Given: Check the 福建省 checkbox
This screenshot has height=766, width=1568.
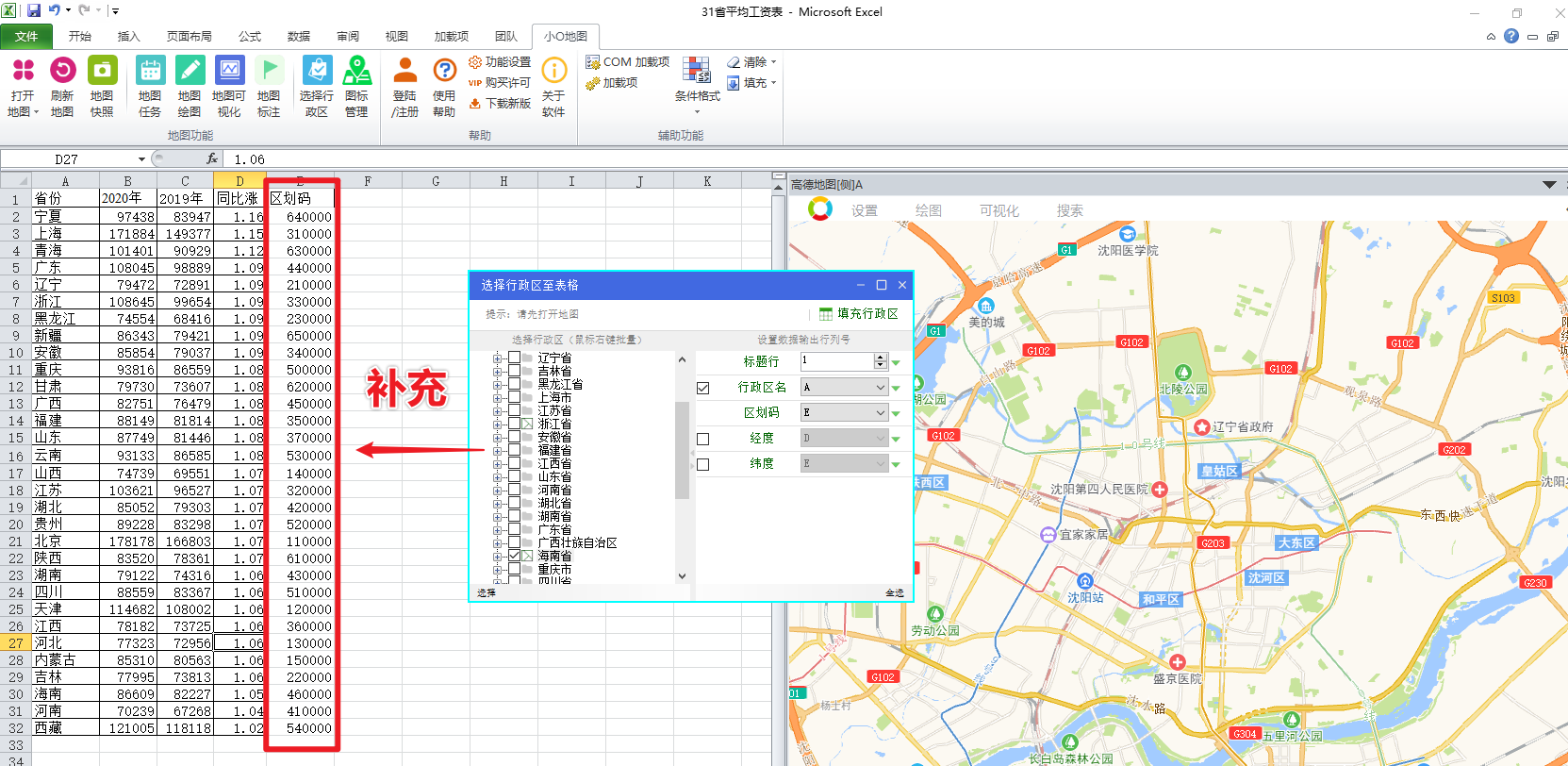Looking at the screenshot, I should click(x=514, y=450).
